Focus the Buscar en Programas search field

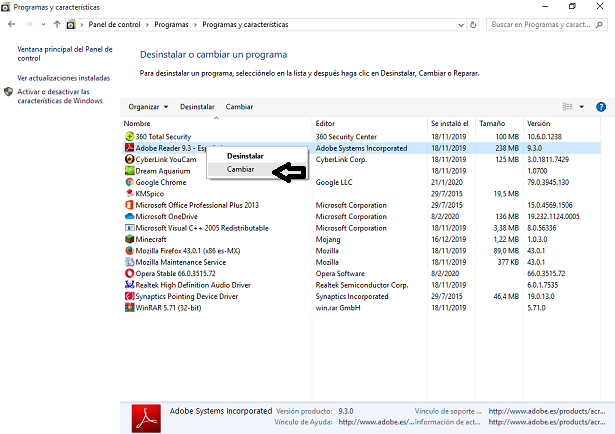pos(540,25)
